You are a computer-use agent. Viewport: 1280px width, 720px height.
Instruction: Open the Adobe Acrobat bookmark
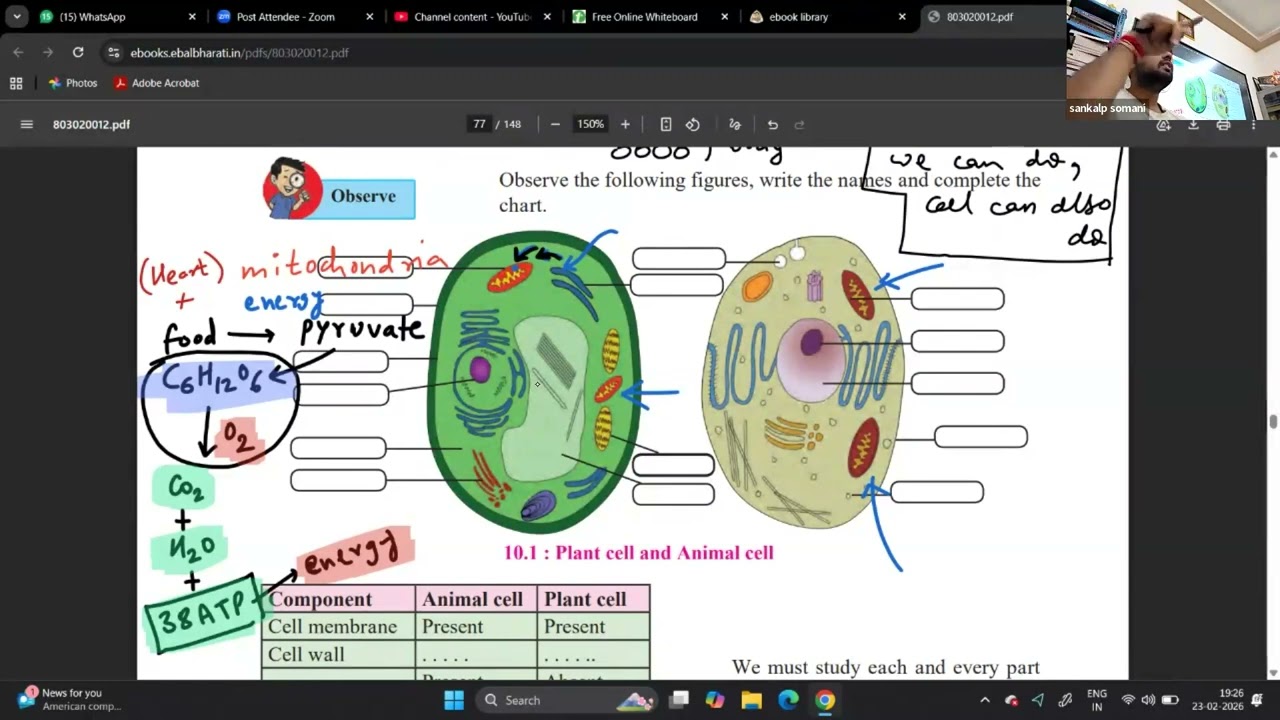point(156,83)
